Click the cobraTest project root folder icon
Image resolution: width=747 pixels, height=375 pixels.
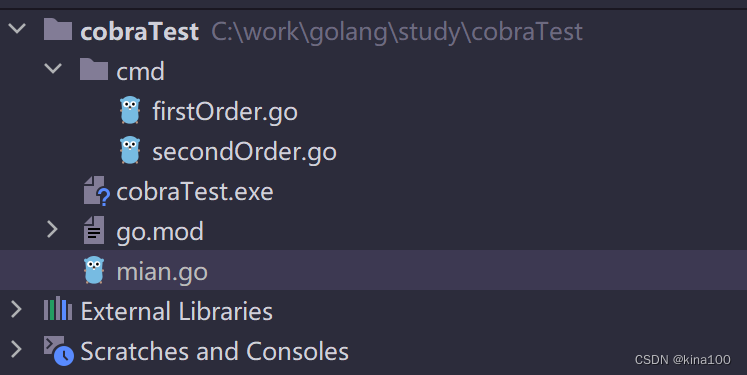tap(58, 29)
